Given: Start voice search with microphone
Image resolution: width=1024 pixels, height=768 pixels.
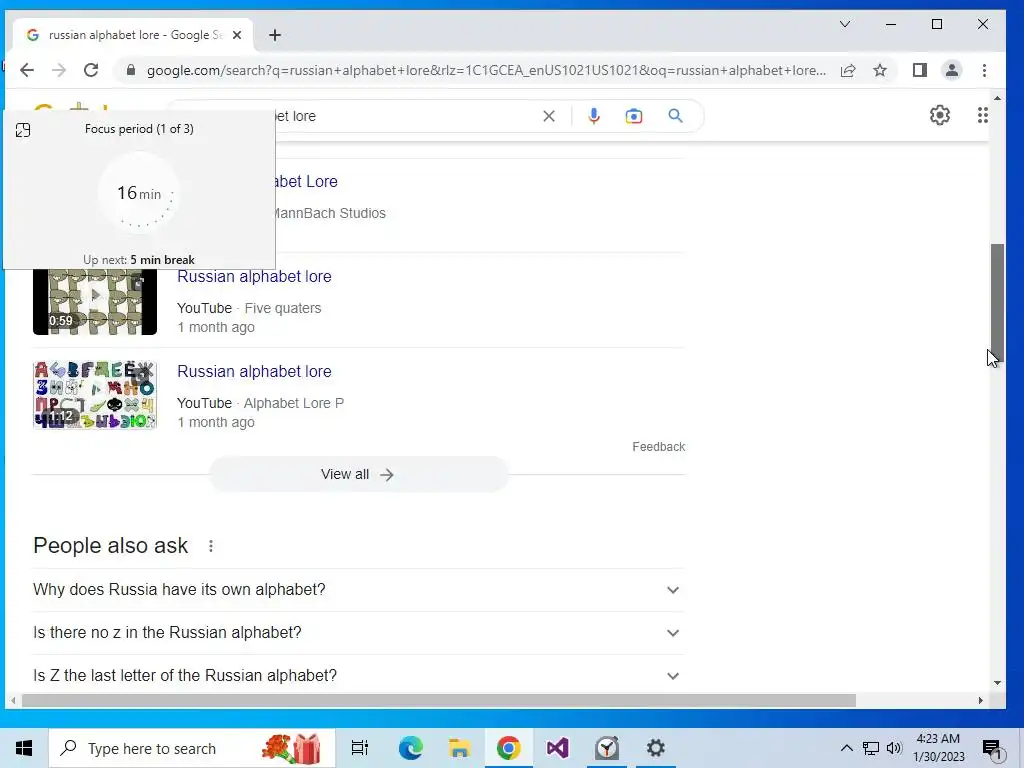Looking at the screenshot, I should coord(594,116).
